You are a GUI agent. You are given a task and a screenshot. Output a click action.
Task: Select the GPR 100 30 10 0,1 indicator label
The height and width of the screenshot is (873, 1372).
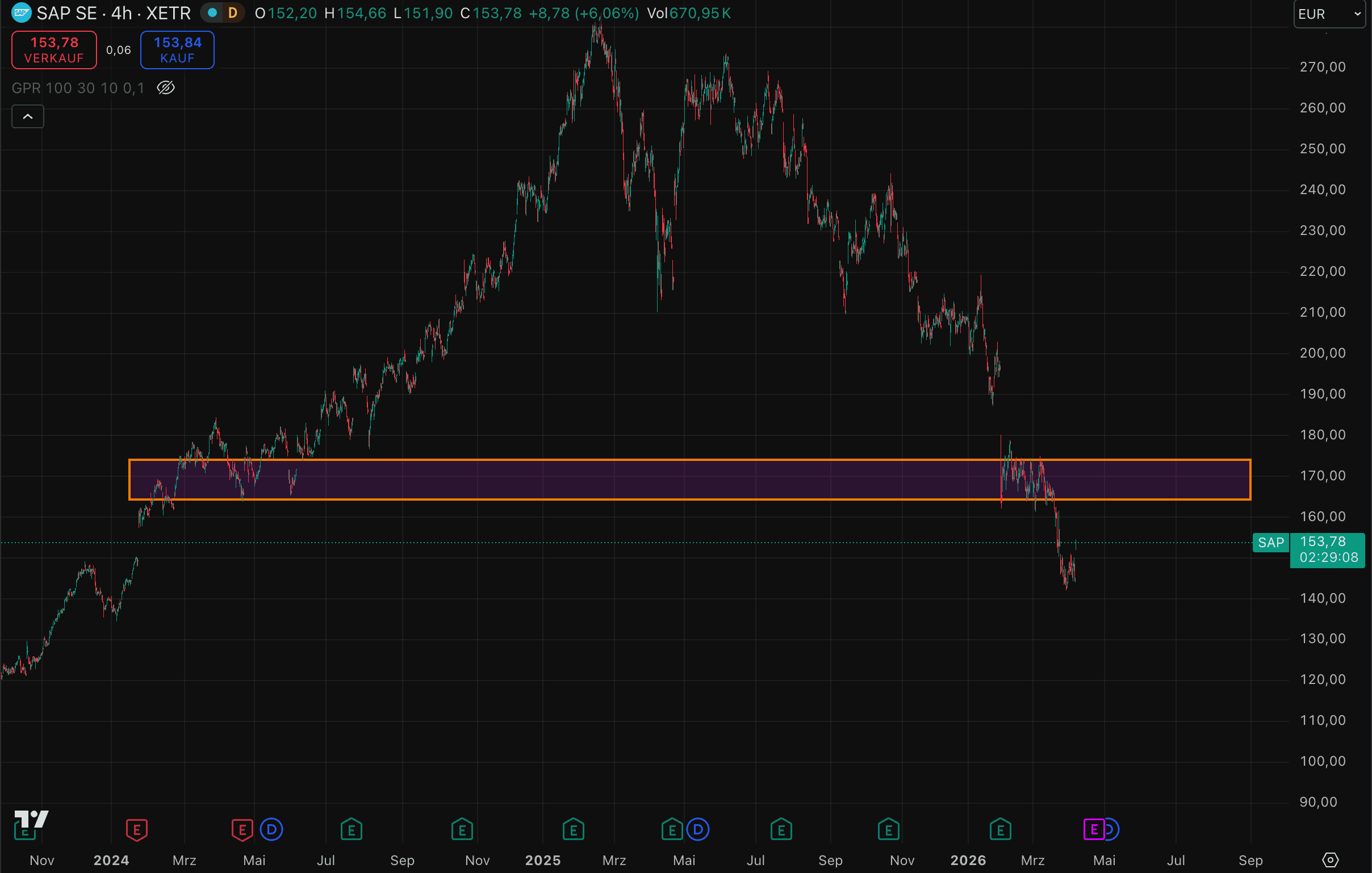coord(78,88)
